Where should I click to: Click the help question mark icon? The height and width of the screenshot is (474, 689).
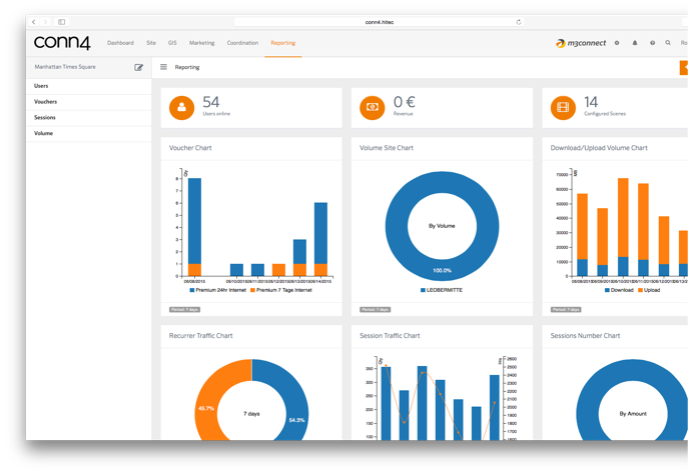click(653, 43)
